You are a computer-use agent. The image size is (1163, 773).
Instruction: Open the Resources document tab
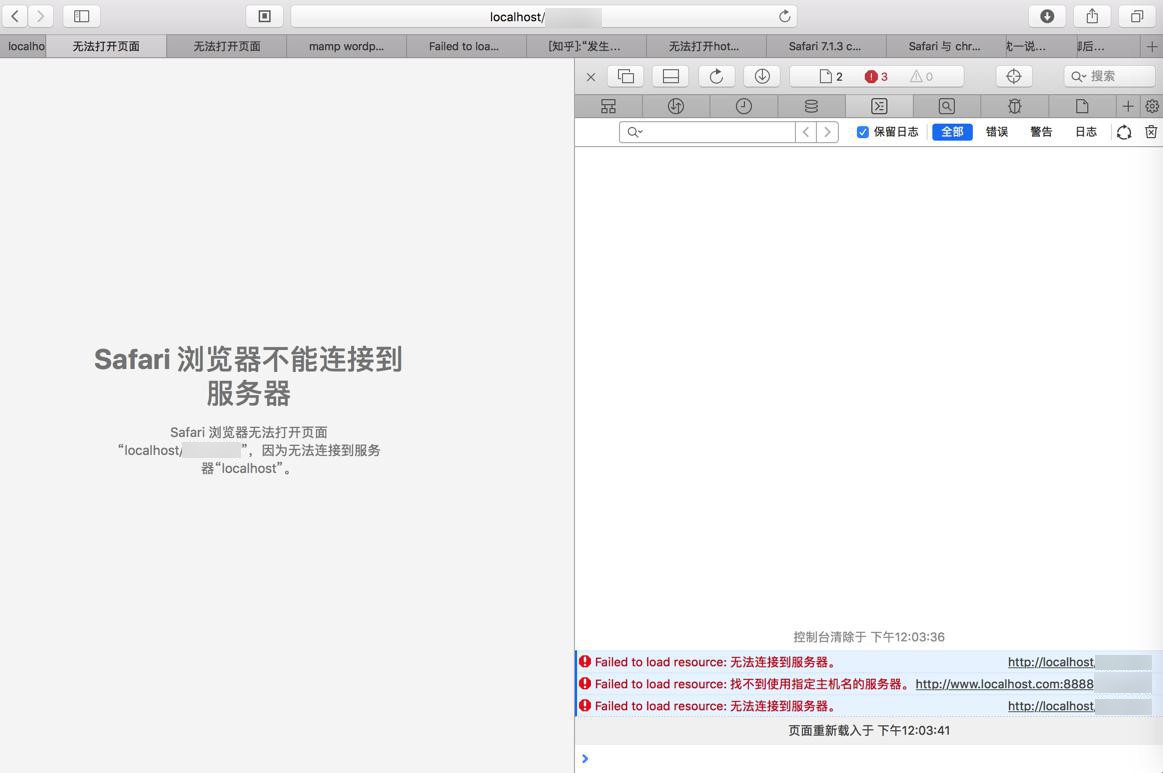pyautogui.click(x=1081, y=106)
